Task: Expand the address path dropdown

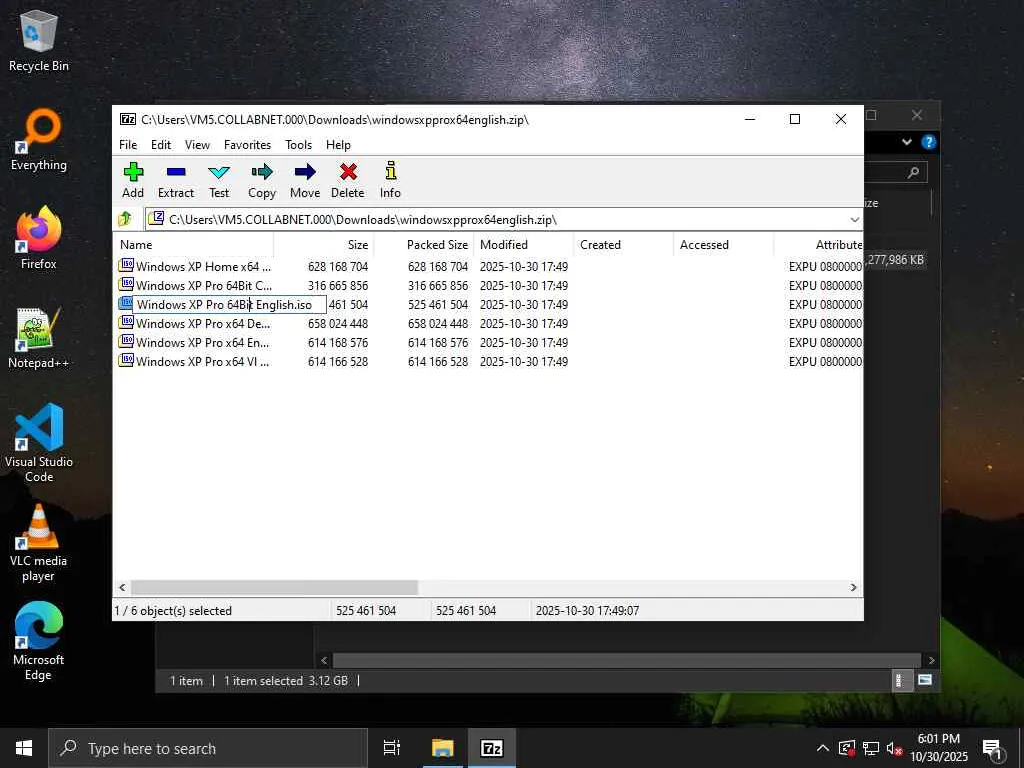Action: coord(854,219)
